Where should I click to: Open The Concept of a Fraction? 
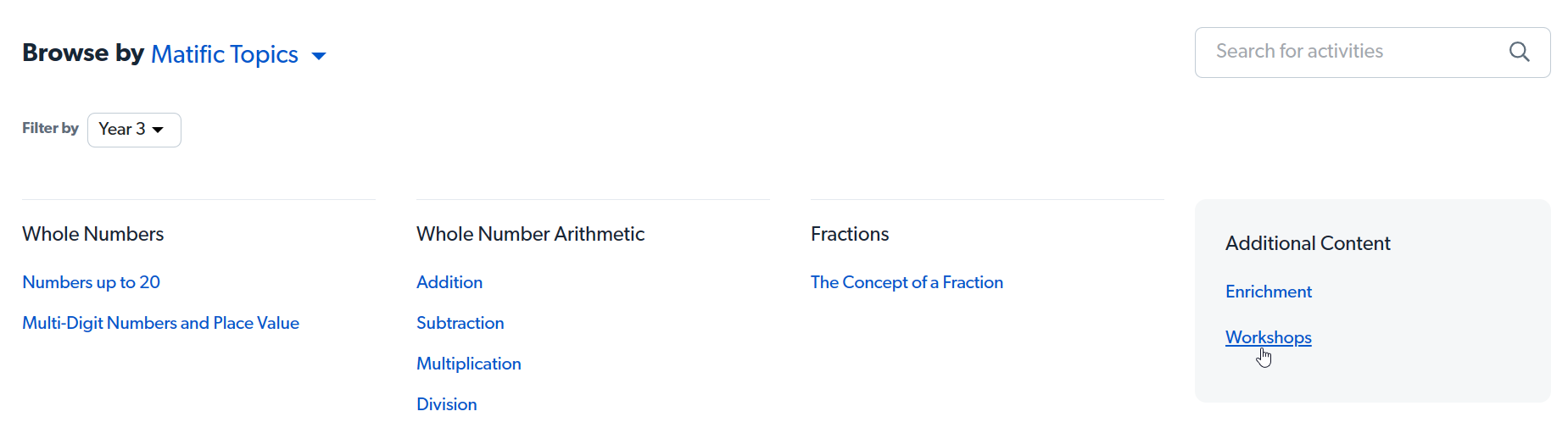907,282
